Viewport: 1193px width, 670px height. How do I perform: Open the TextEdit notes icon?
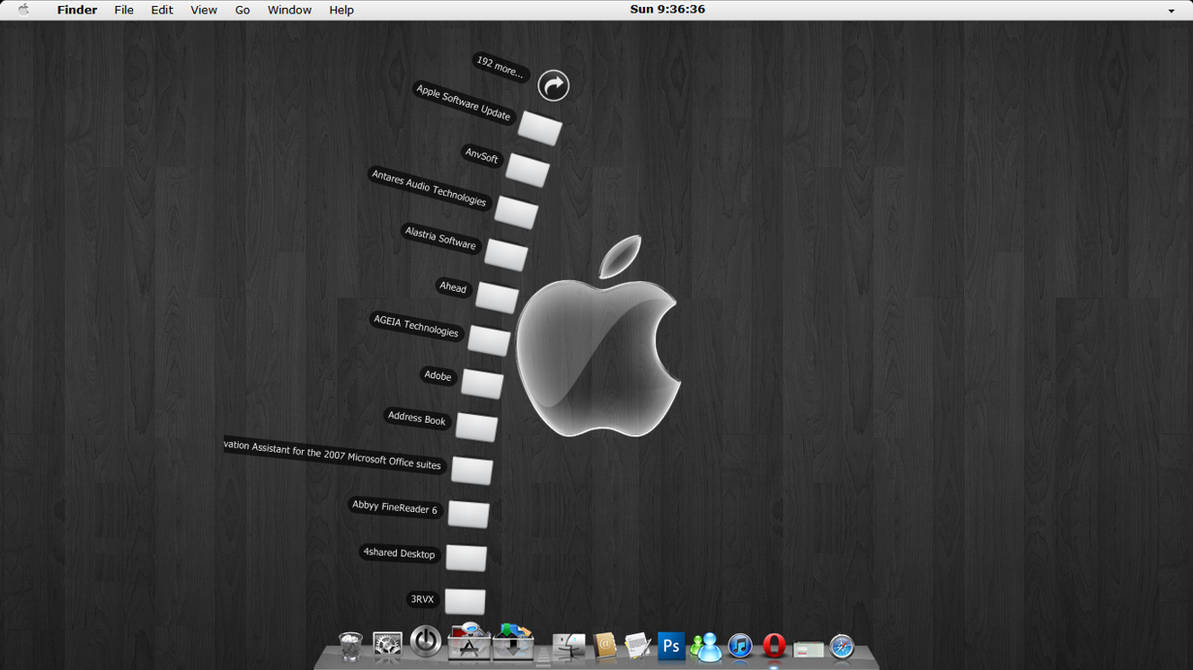(x=637, y=646)
